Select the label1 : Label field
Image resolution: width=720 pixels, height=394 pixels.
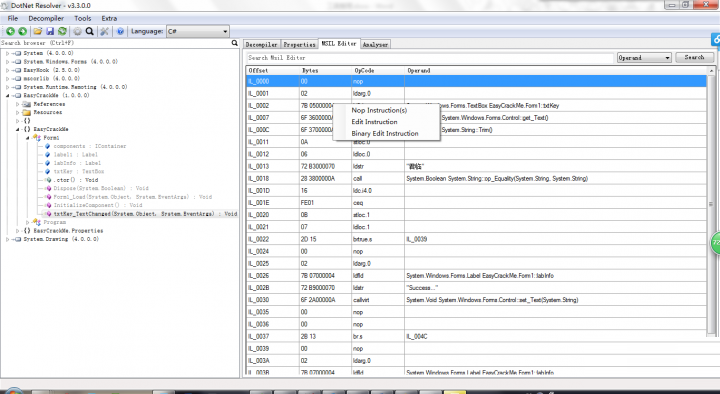point(76,155)
